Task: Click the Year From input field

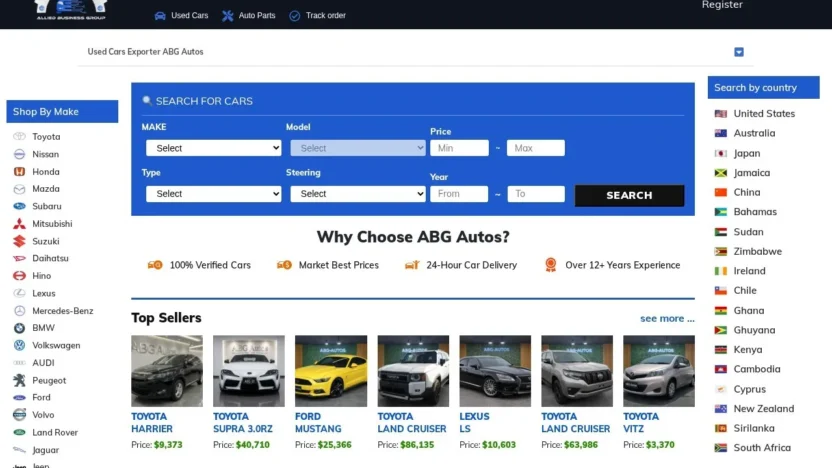Action: (459, 194)
